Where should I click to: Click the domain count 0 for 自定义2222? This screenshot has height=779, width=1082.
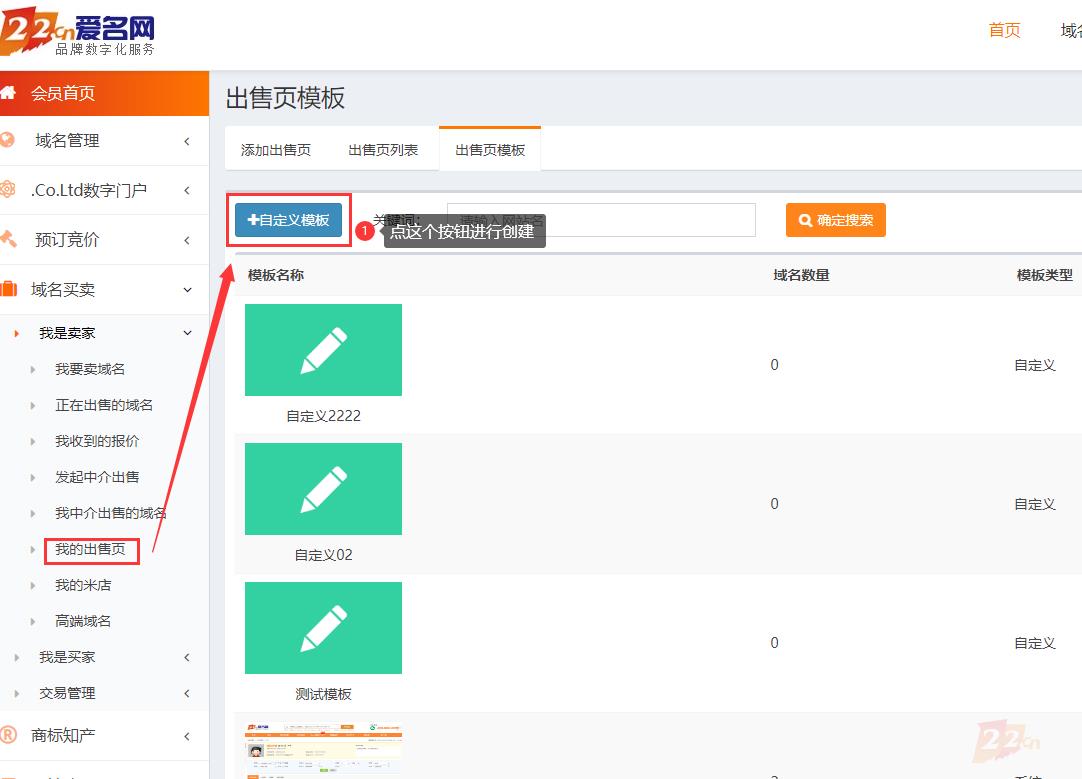tap(774, 365)
